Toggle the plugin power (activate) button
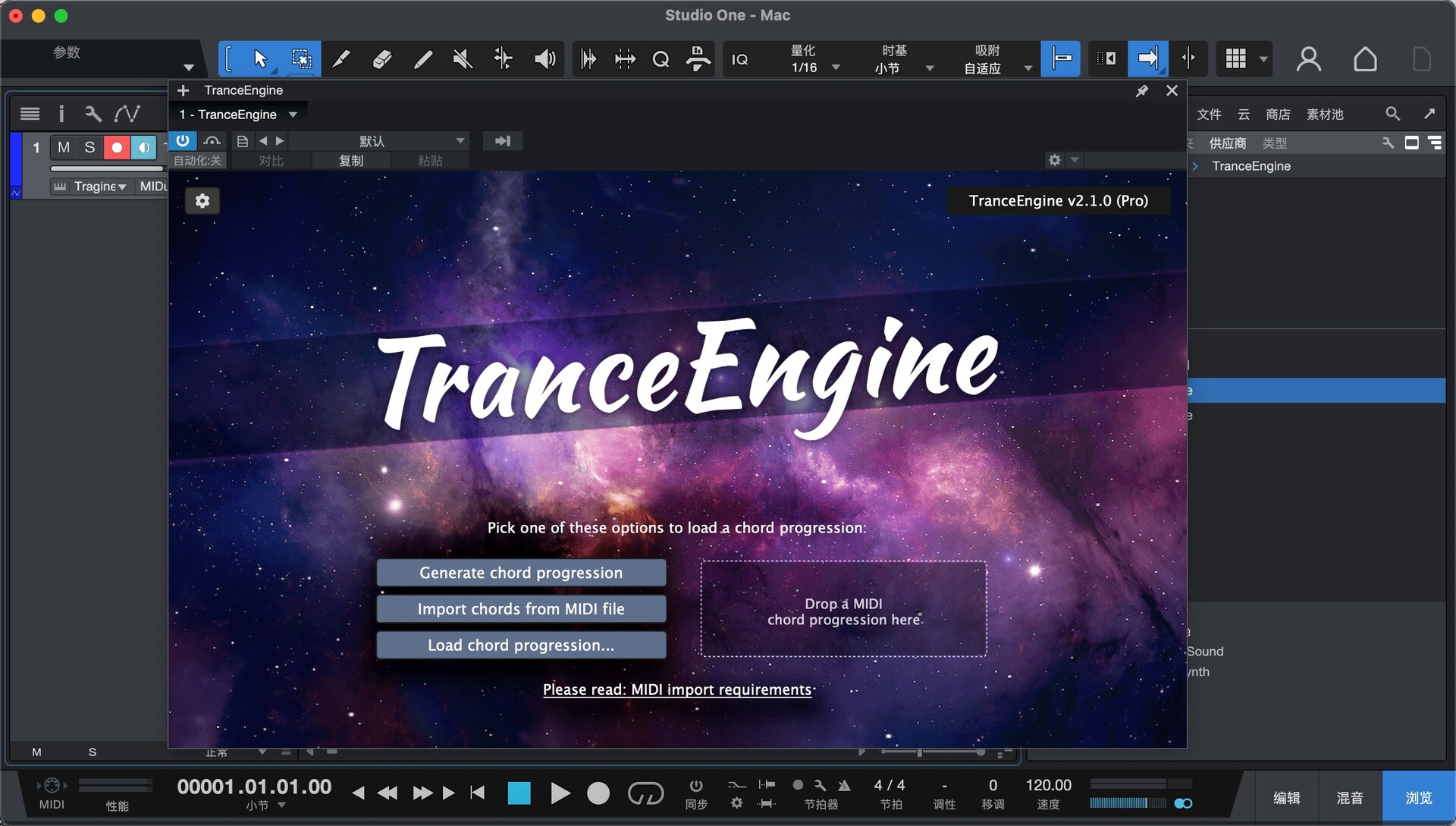This screenshot has width=1456, height=826. coord(183,140)
